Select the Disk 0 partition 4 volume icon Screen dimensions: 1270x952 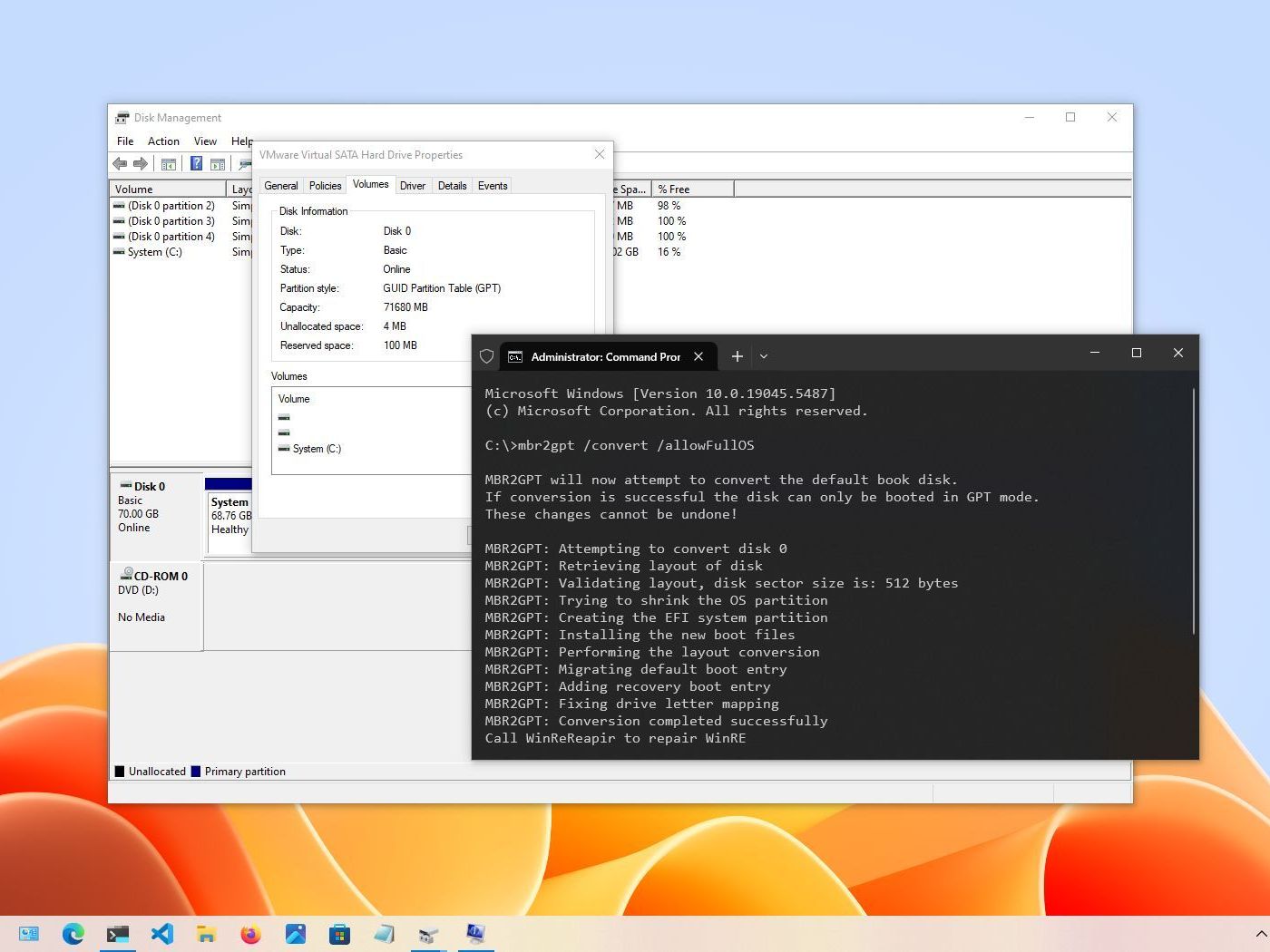point(119,237)
